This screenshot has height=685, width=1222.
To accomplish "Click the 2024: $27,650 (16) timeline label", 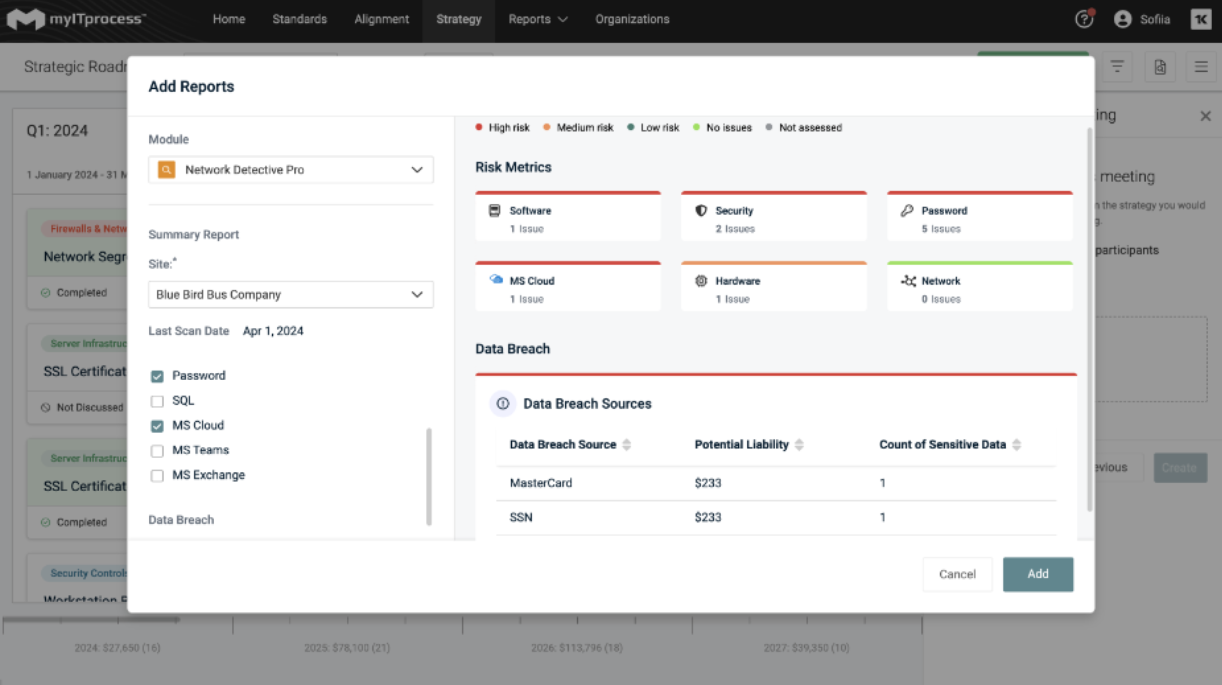I will pos(117,648).
